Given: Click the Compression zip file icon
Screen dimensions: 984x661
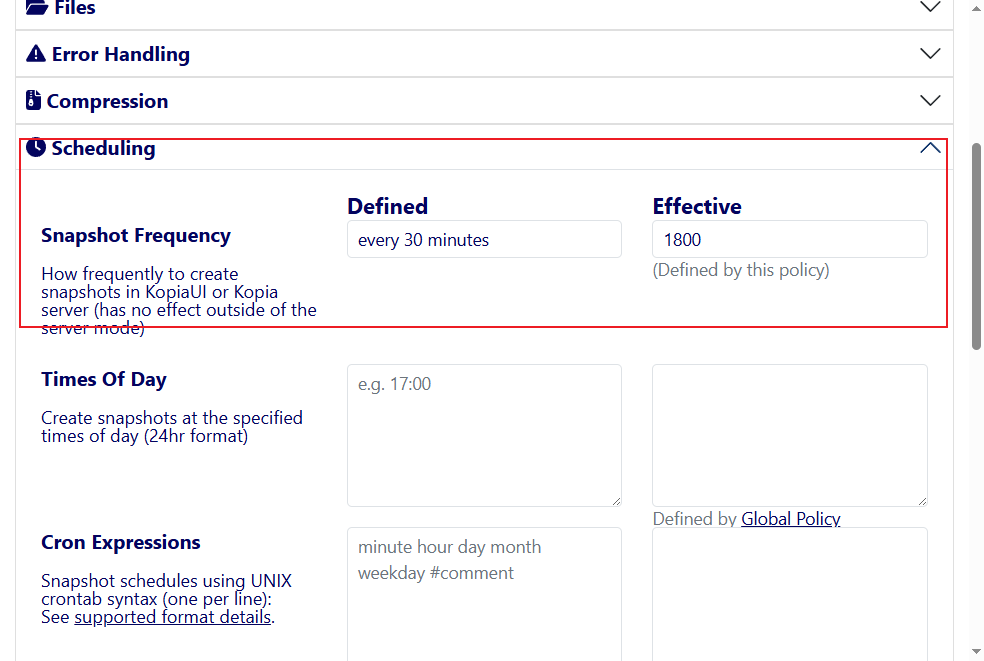Looking at the screenshot, I should (x=34, y=101).
